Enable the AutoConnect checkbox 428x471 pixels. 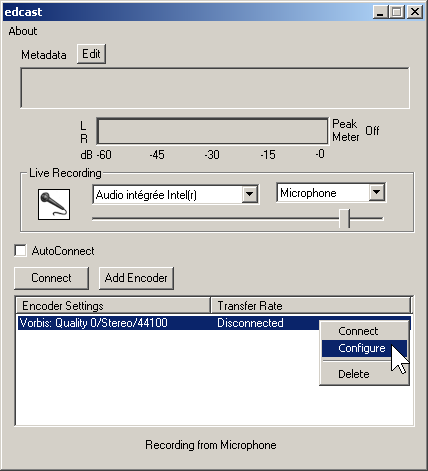20,251
